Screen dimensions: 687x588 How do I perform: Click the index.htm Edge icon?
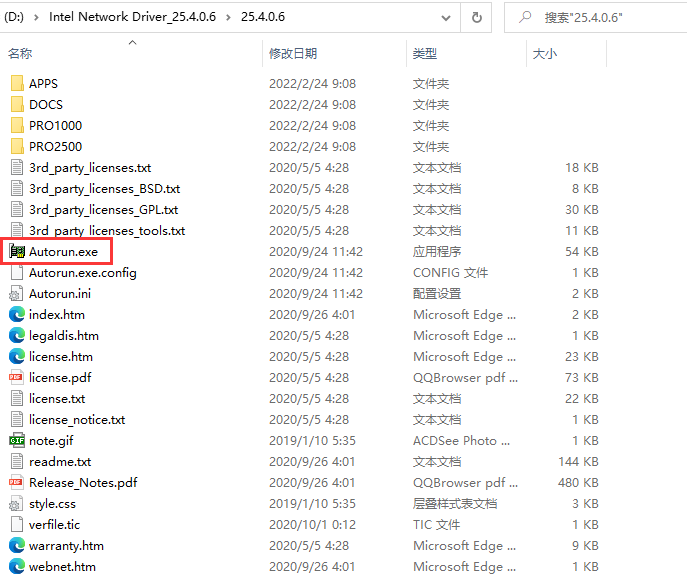[17, 315]
